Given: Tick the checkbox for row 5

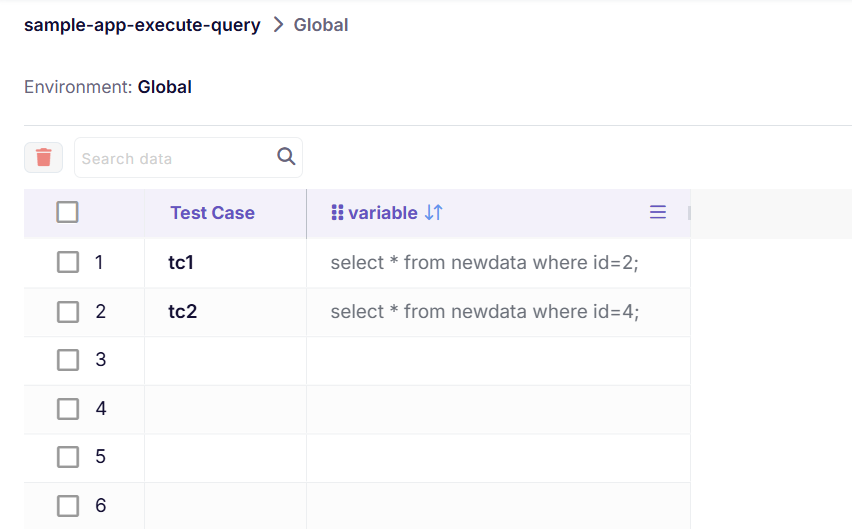Looking at the screenshot, I should (x=68, y=457).
